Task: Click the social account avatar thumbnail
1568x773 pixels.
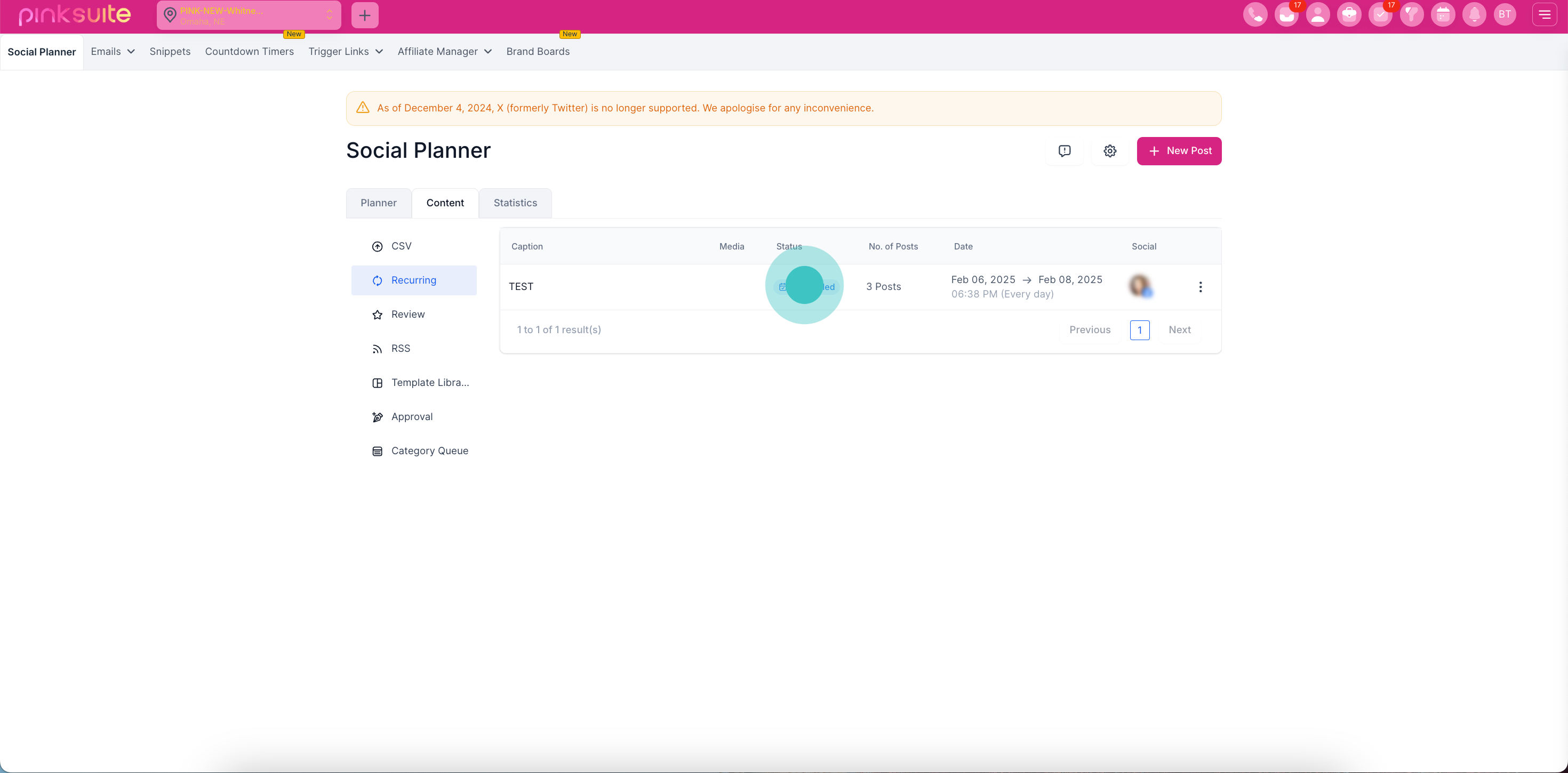Action: (1140, 285)
